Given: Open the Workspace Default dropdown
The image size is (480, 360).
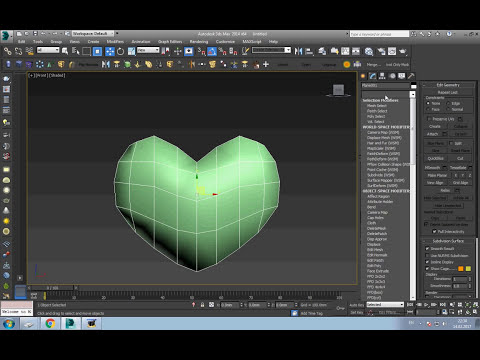Looking at the screenshot, I should coord(93,34).
